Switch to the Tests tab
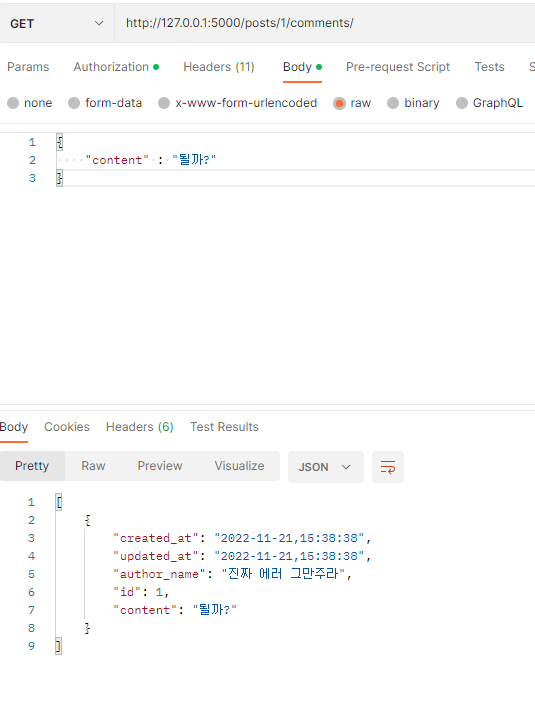This screenshot has height=701, width=535. click(489, 67)
